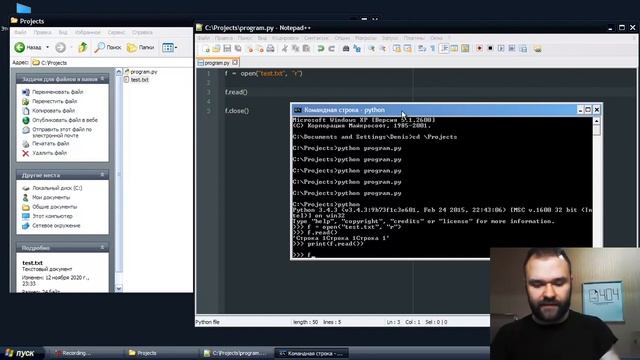640x360 pixels.
Task: Save the file using the floppy disk icon
Action: [x=227, y=49]
